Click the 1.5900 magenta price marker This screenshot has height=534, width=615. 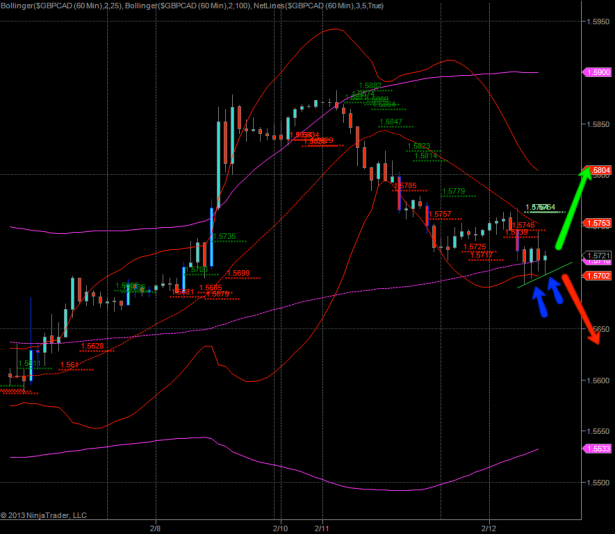point(597,73)
